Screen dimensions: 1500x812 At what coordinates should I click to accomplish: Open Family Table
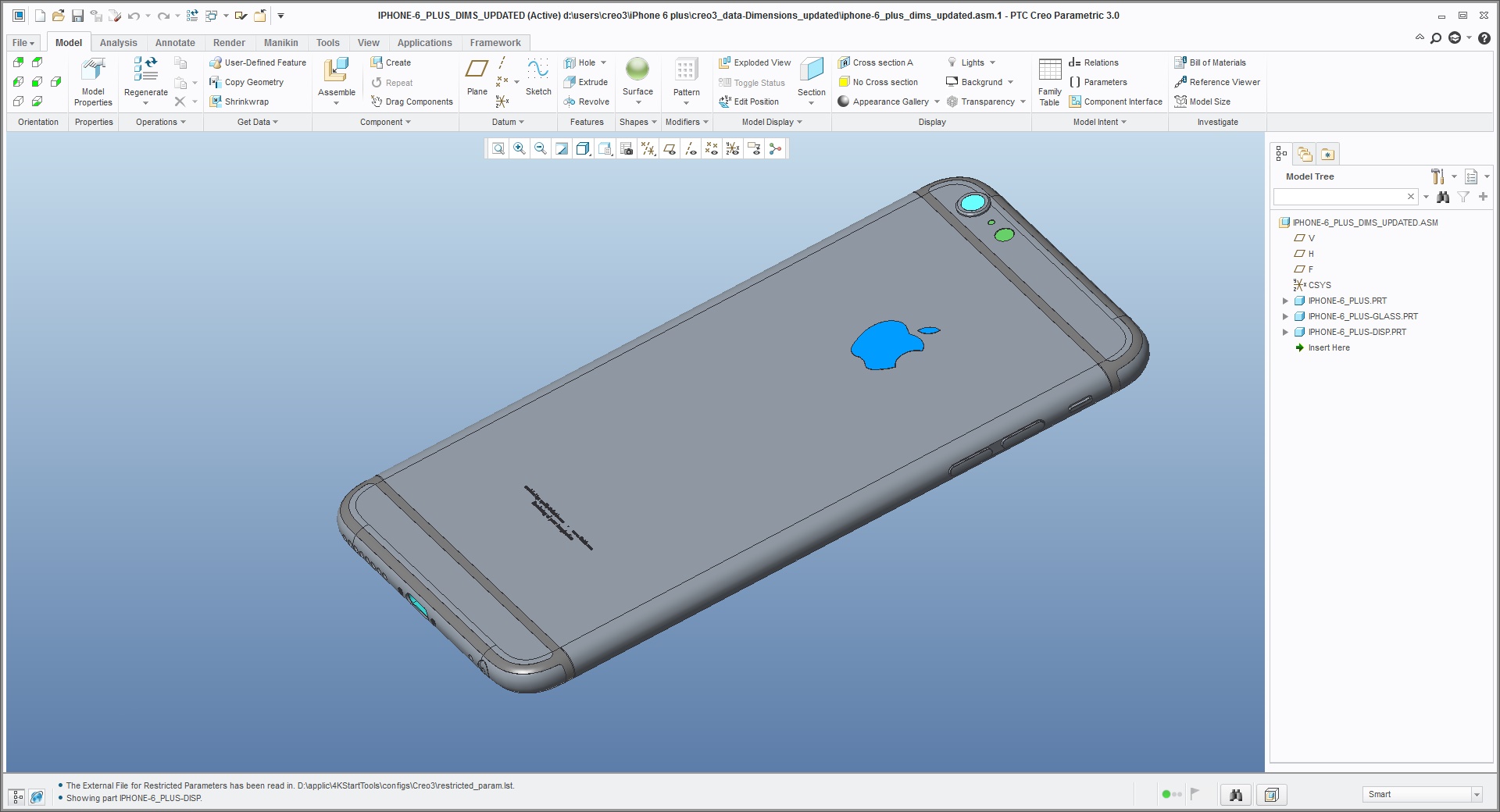click(1048, 80)
